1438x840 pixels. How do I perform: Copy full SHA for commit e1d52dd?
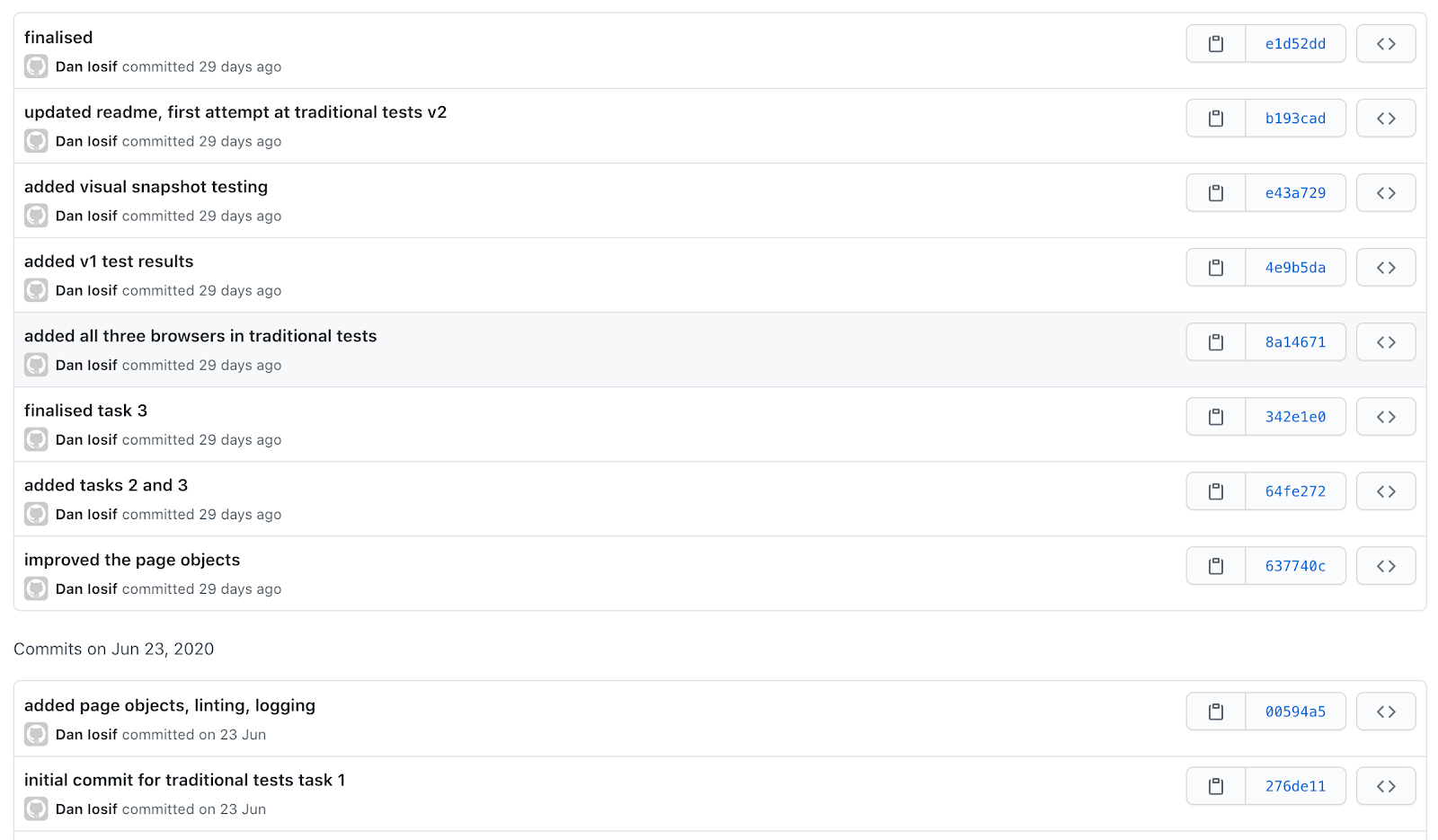coord(1215,44)
